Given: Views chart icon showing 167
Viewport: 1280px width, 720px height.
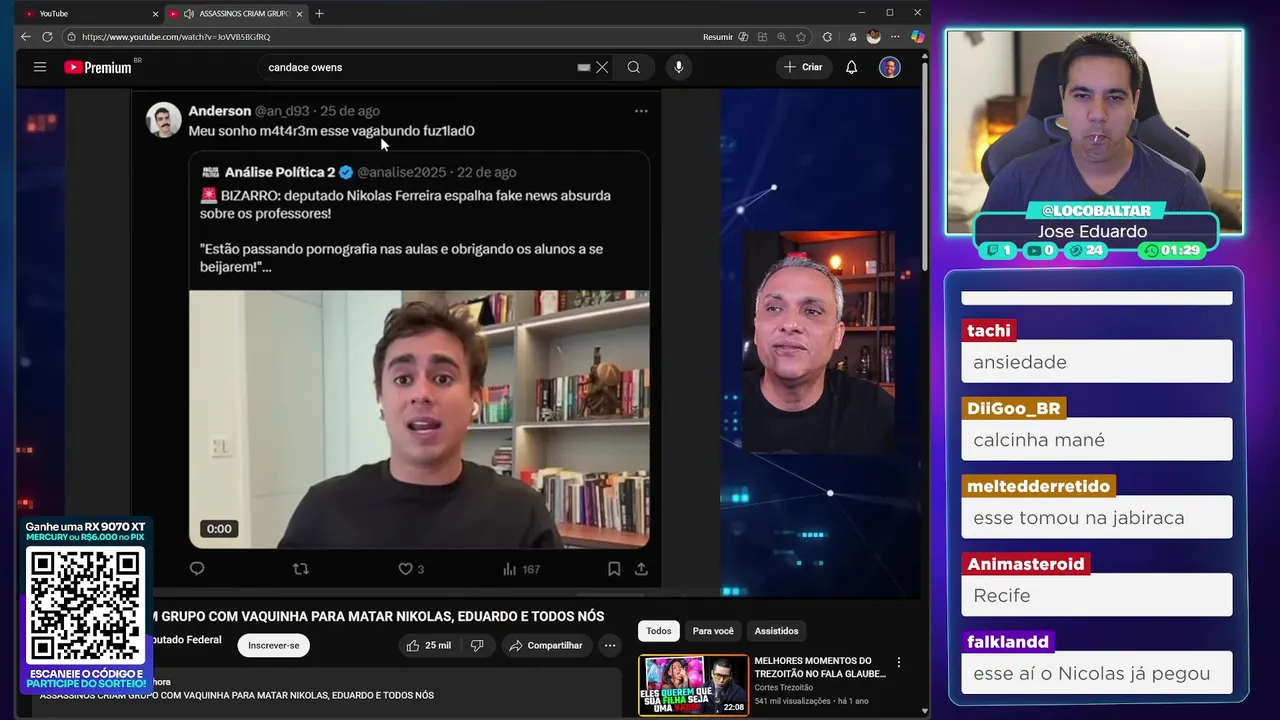Looking at the screenshot, I should click(x=510, y=569).
